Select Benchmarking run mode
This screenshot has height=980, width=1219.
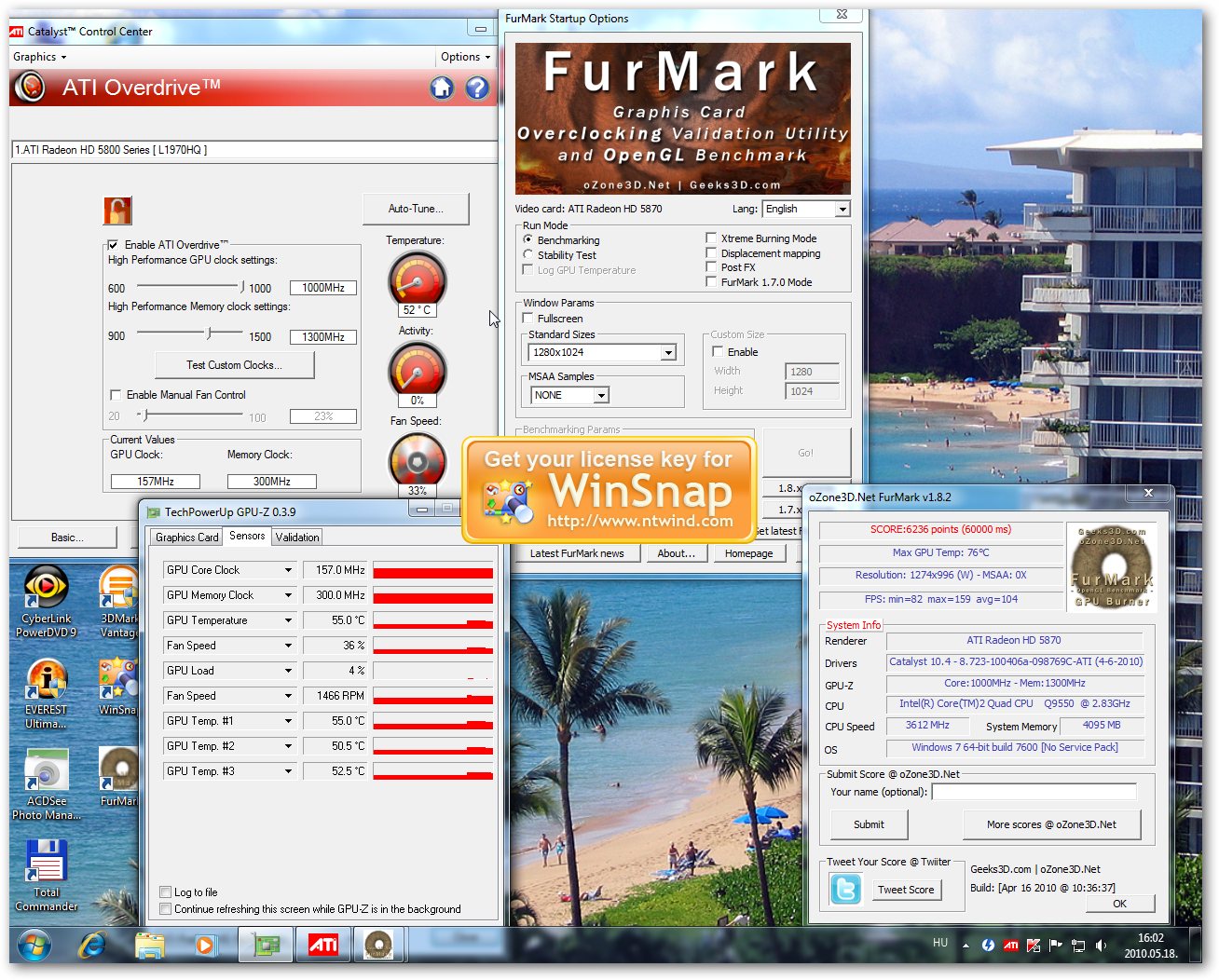(528, 240)
